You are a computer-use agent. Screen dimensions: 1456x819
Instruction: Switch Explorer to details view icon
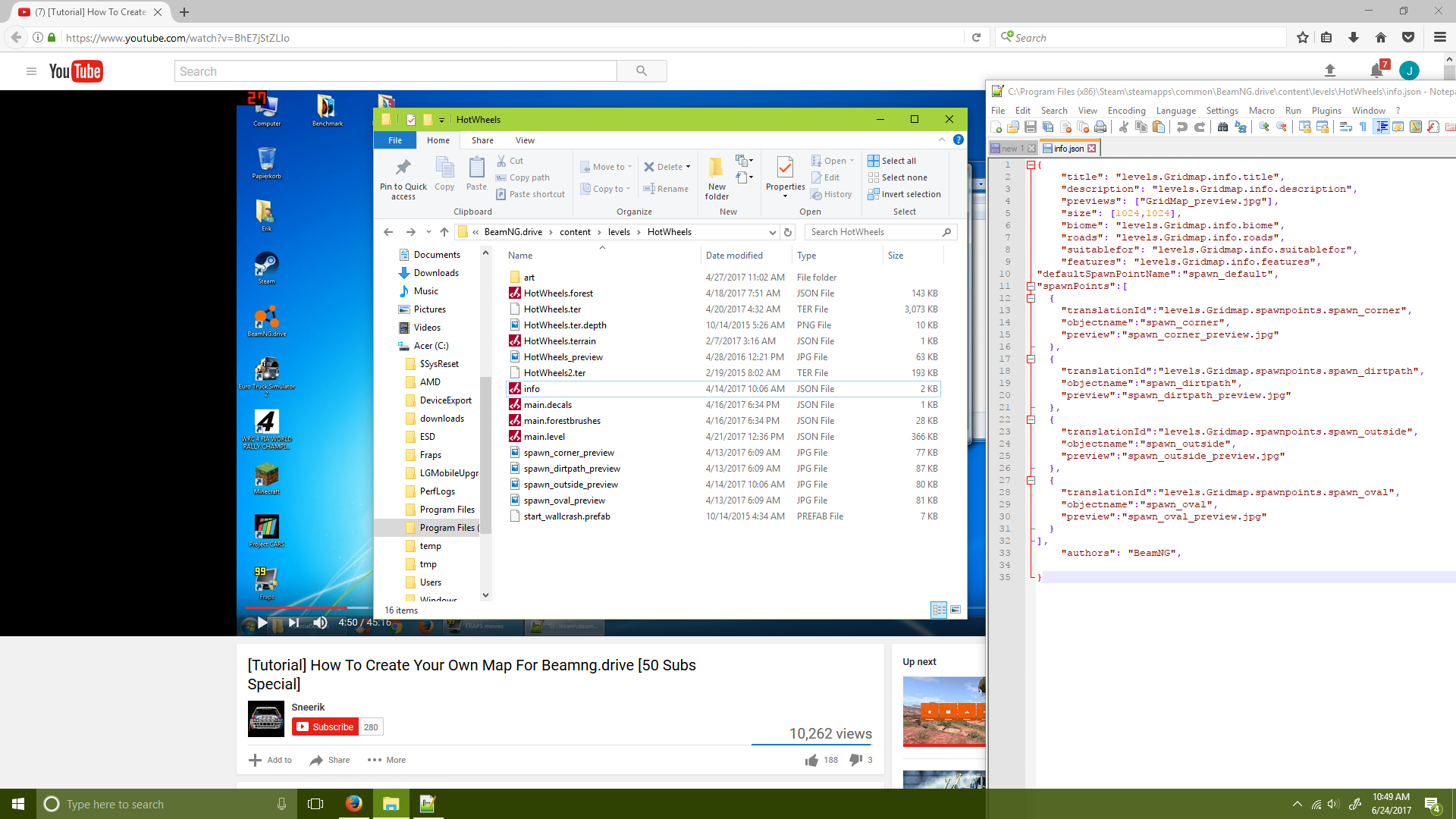click(939, 610)
